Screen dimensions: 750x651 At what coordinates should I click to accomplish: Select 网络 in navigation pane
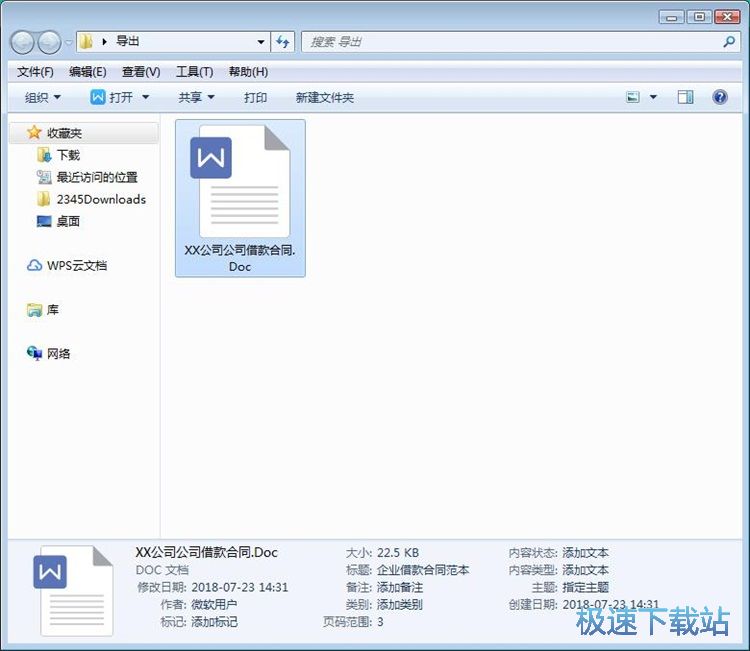pos(58,353)
